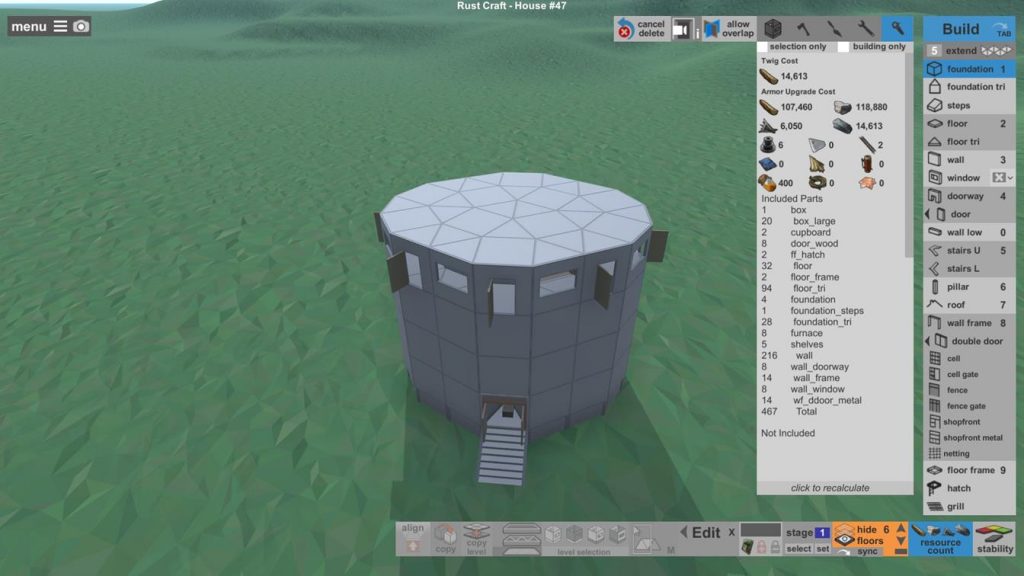Screen dimensions: 1024x576
Task: Select the shopfront part
Action: pos(969,422)
